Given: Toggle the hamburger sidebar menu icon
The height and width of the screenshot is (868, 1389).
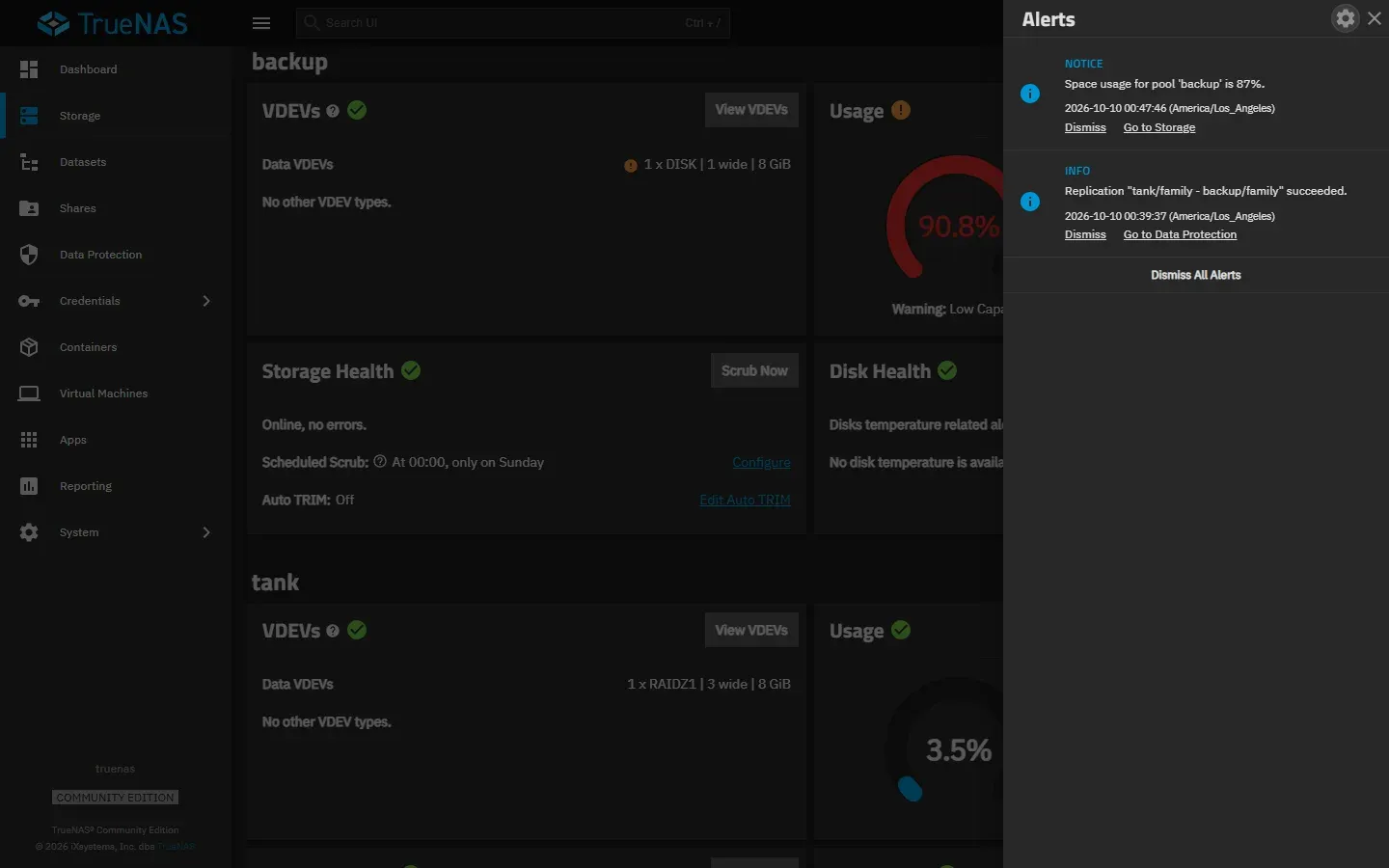Looking at the screenshot, I should 261,23.
